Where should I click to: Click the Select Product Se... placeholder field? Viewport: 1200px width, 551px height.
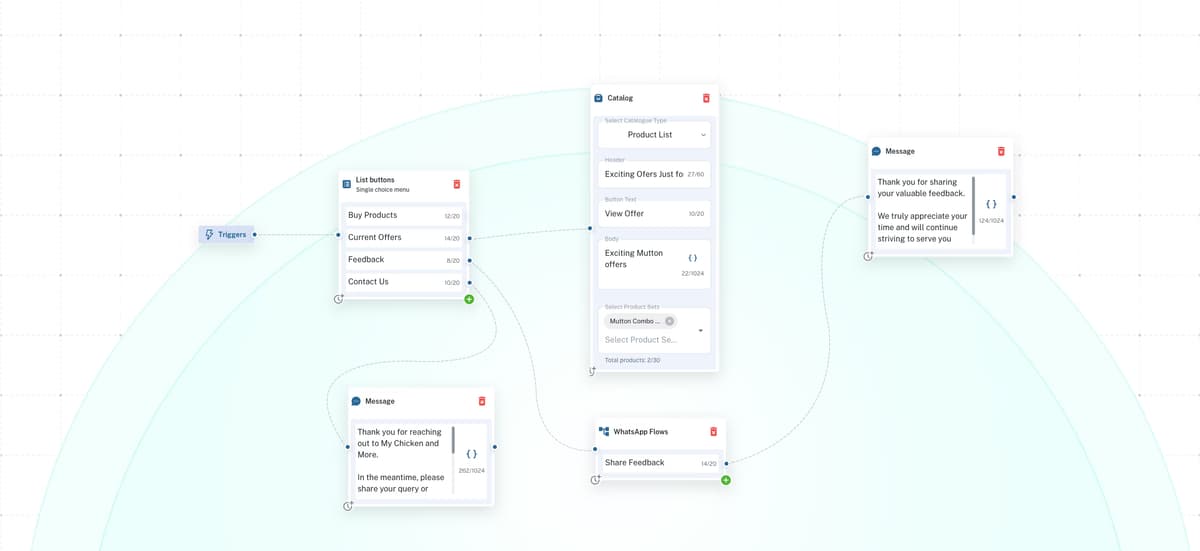point(641,340)
